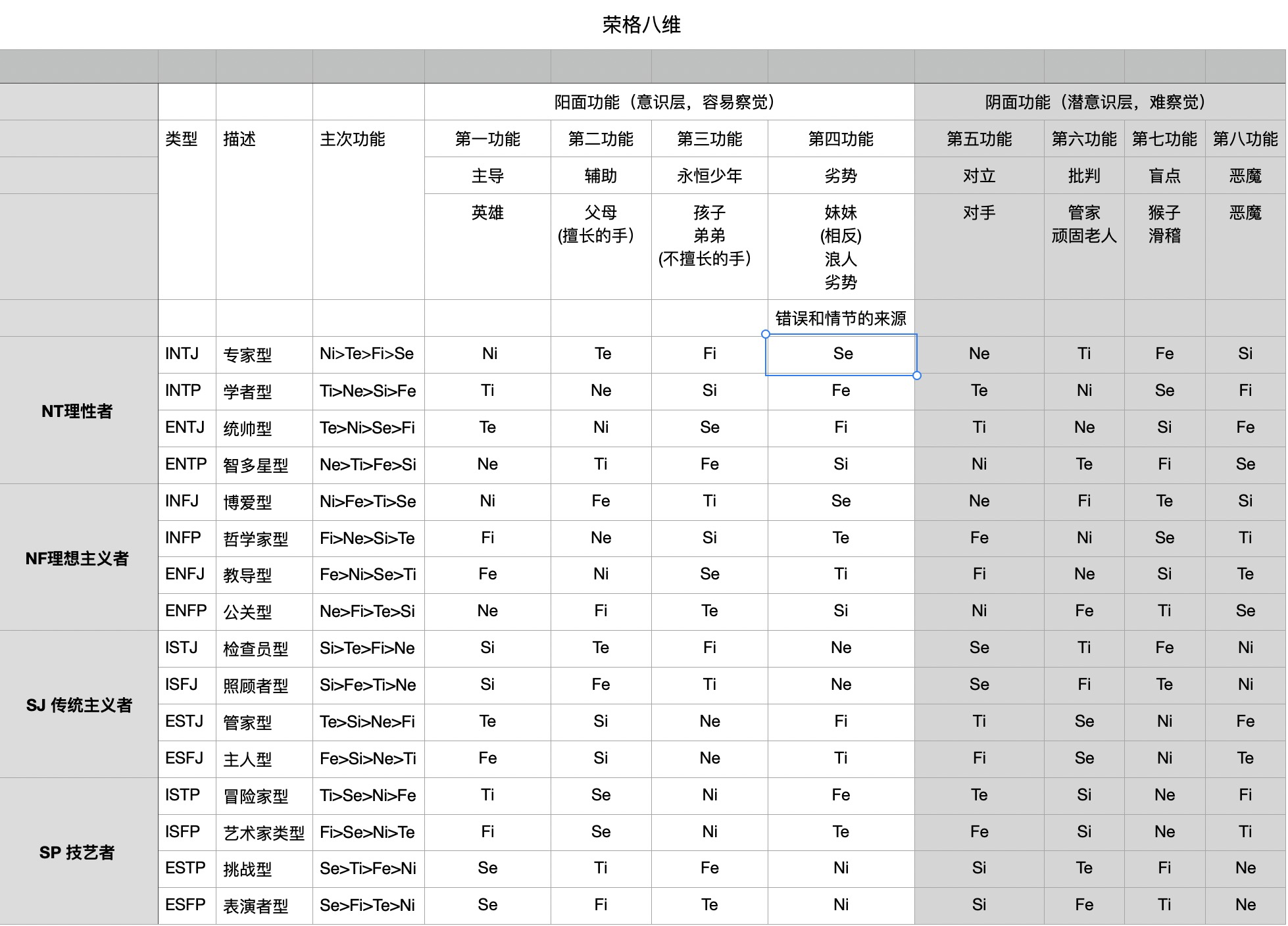This screenshot has width=1288, height=926.
Task: Select the Ti>Se>Ni>Fe cell
Action: coord(368,795)
